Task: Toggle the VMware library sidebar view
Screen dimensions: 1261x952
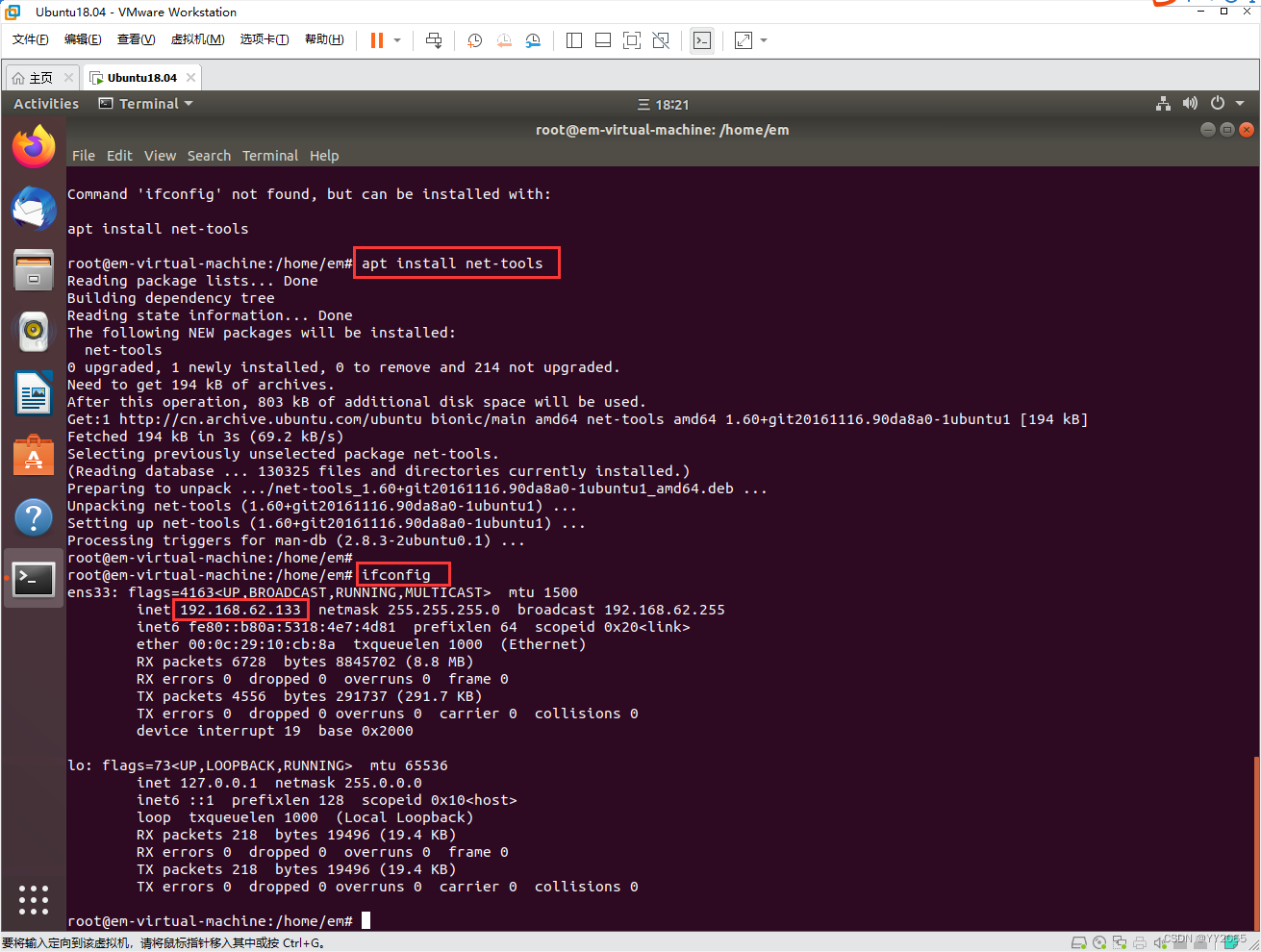Action: [574, 40]
